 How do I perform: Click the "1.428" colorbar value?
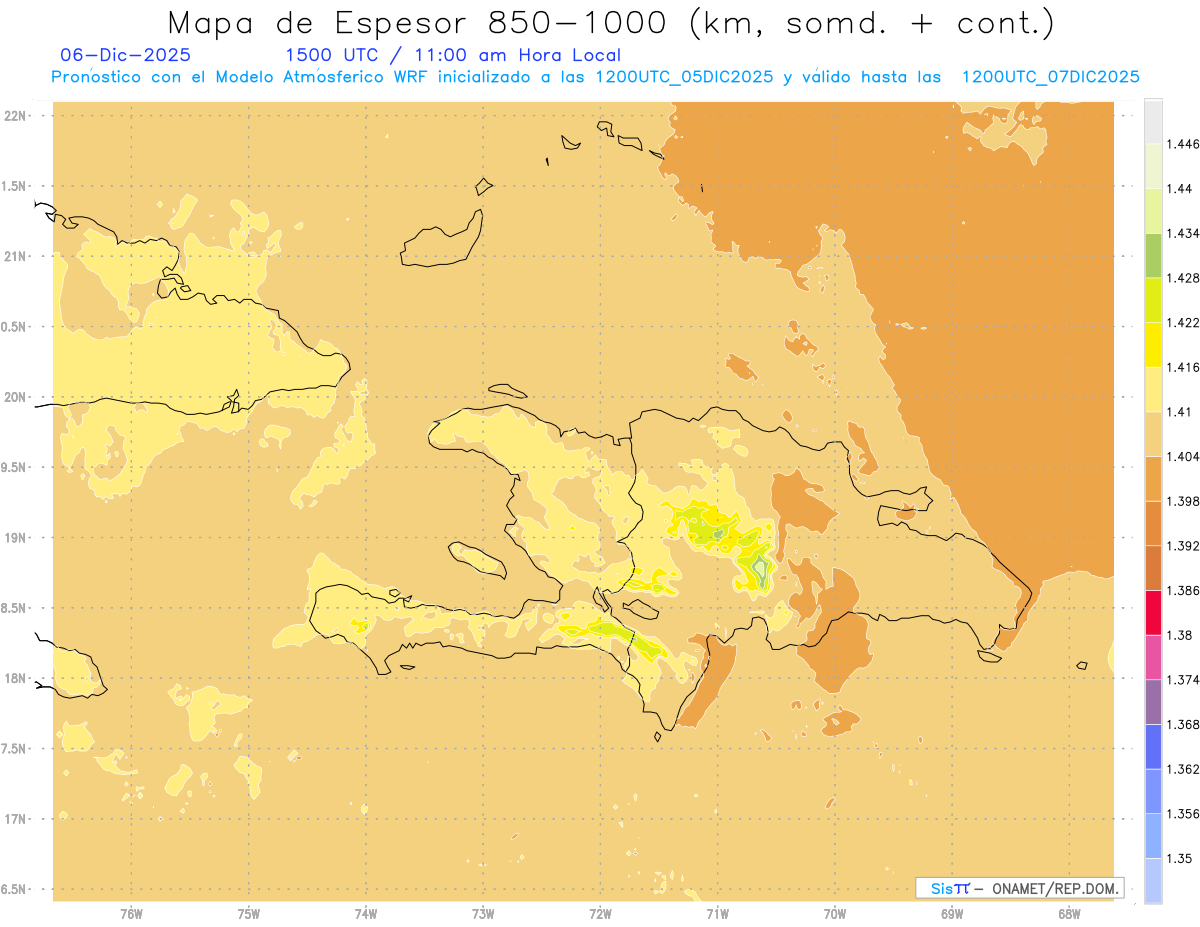pos(1183,278)
